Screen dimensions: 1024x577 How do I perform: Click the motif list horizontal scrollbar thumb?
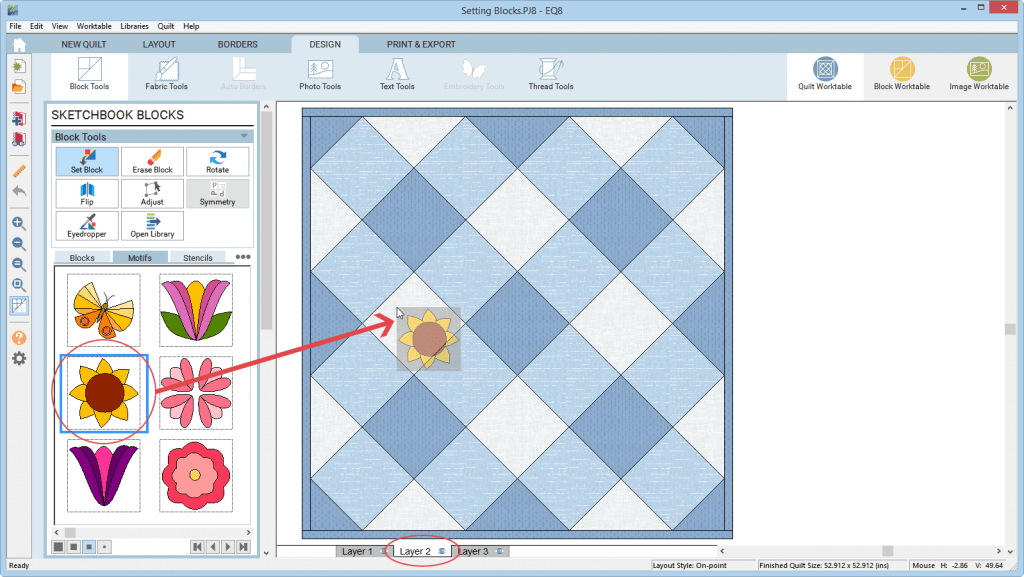click(70, 533)
